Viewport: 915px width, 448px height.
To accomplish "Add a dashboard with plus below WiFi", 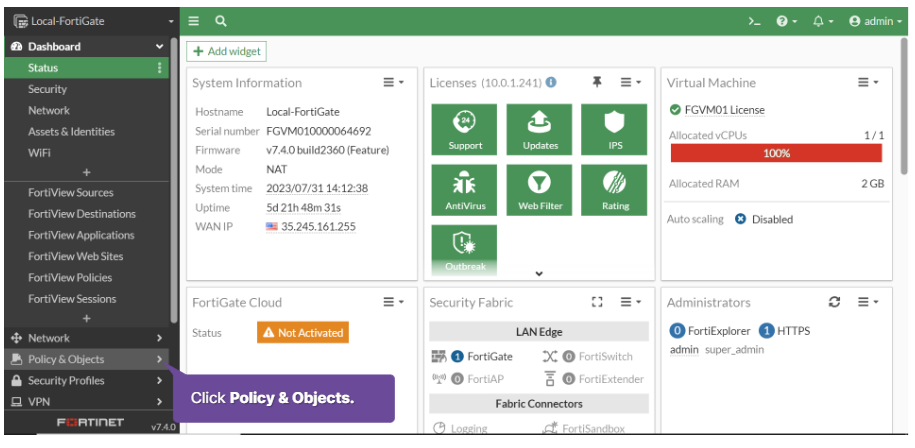I will pyautogui.click(x=87, y=172).
